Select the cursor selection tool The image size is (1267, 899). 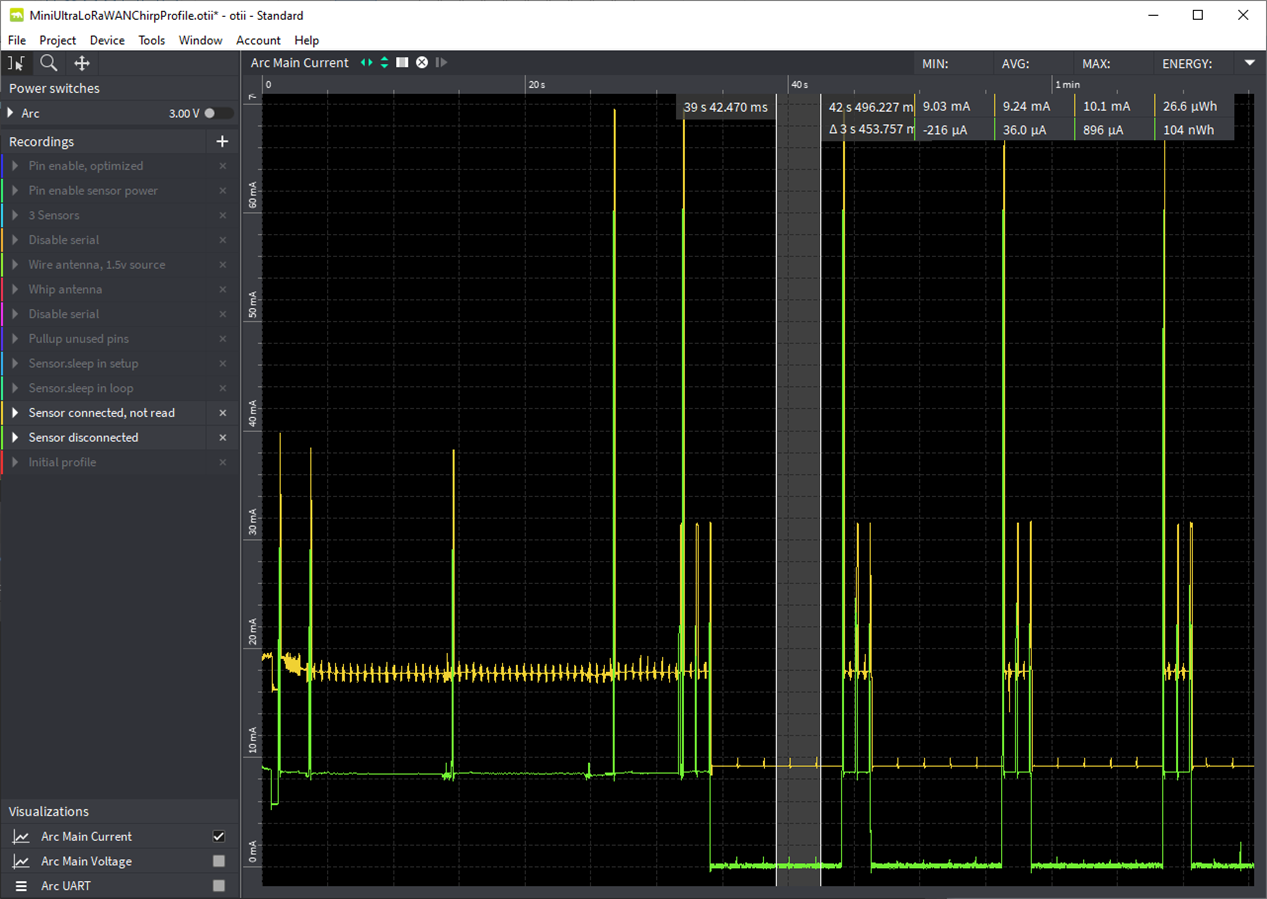coord(16,63)
